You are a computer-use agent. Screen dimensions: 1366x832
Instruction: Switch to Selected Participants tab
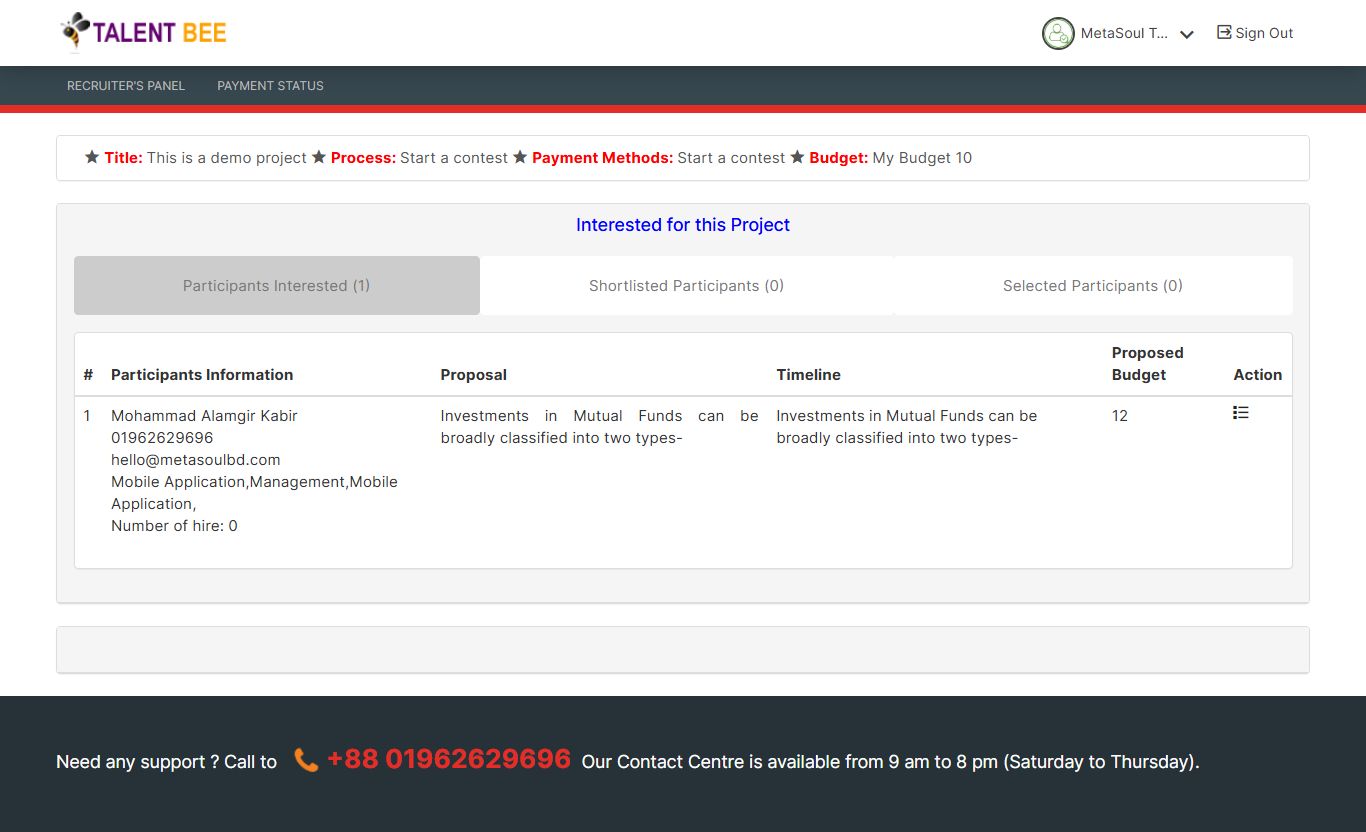click(1092, 286)
